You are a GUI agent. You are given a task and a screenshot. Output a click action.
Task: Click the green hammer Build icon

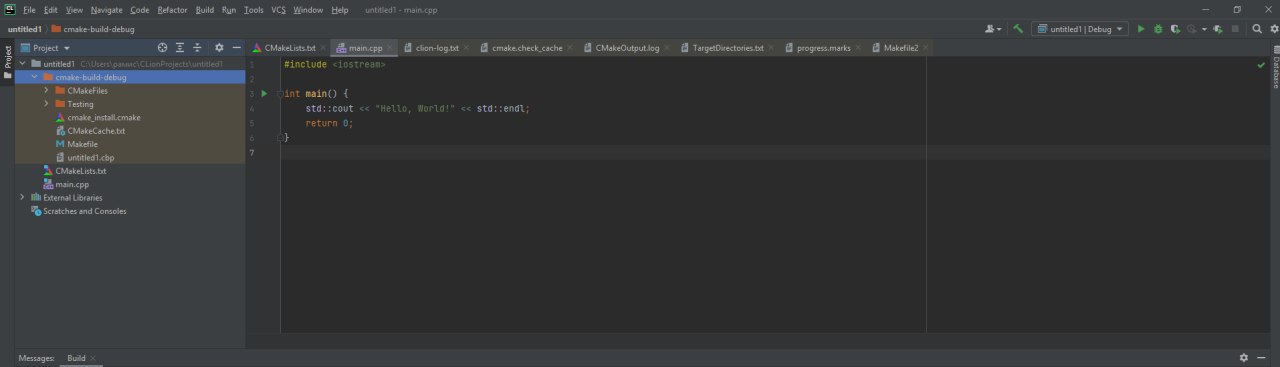[x=1018, y=29]
